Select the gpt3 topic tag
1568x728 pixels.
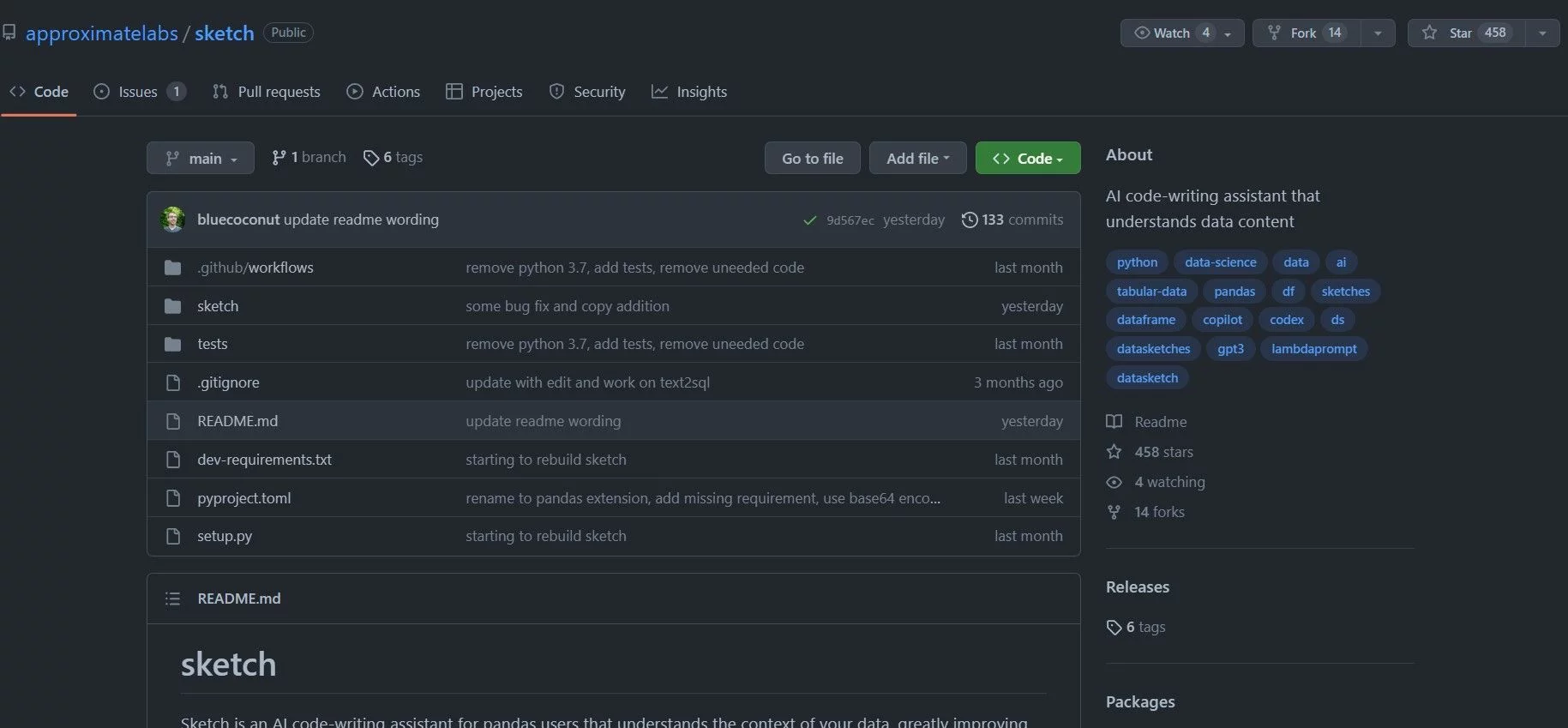click(1230, 349)
